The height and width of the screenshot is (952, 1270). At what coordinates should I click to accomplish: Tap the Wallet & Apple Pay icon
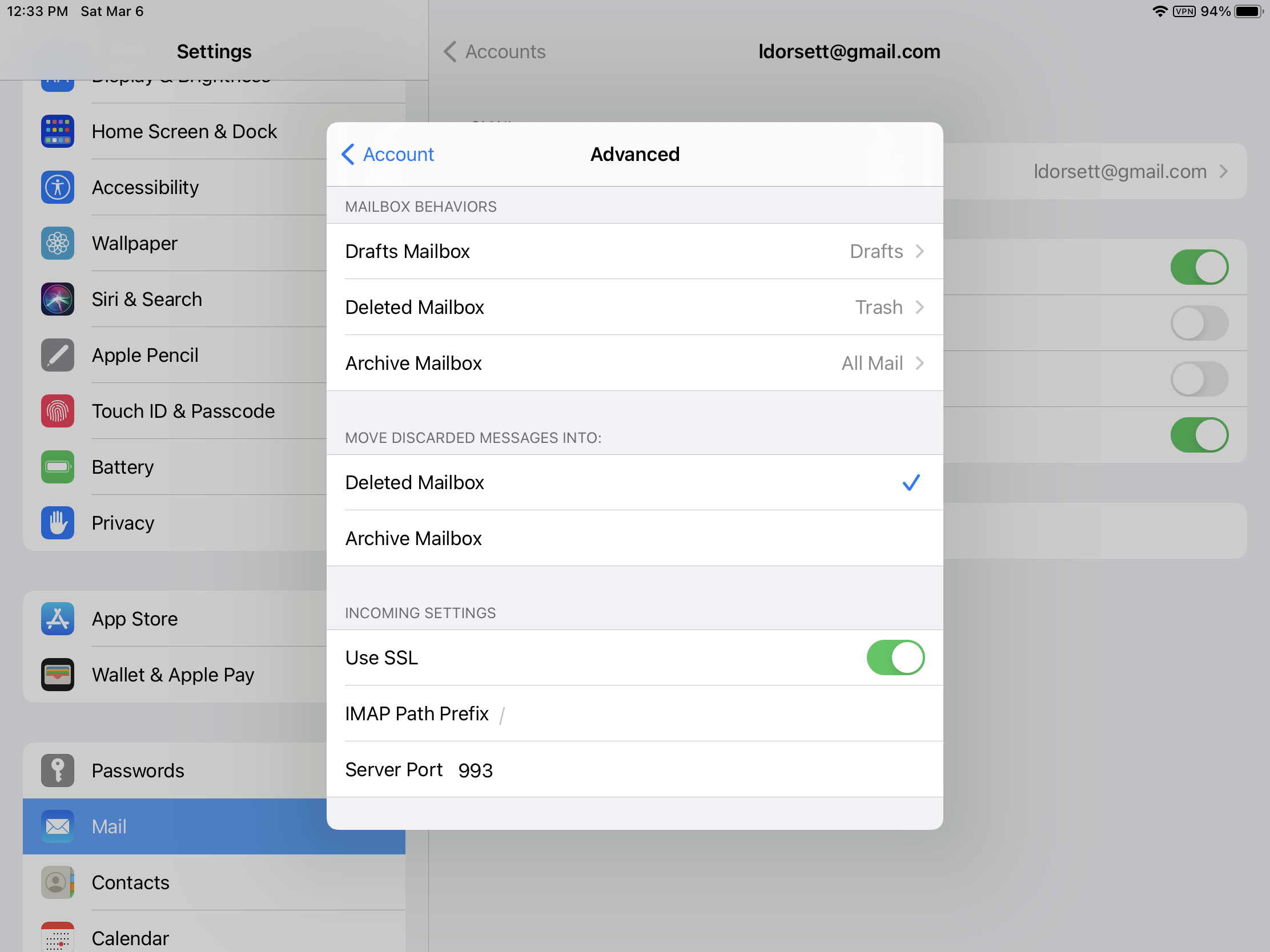(58, 674)
